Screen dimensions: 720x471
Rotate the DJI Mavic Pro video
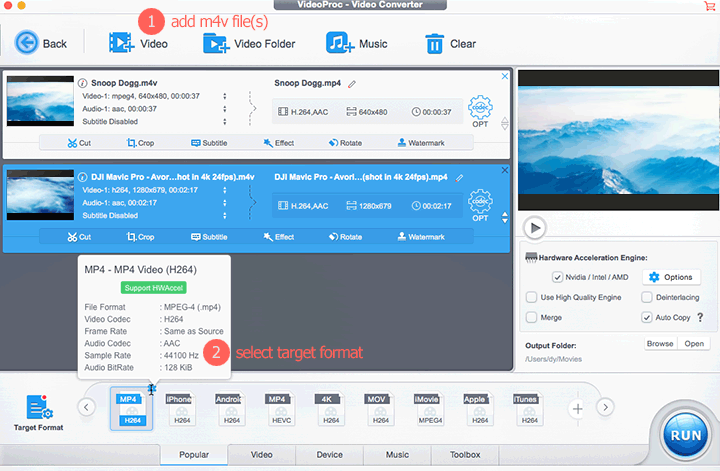(x=345, y=237)
